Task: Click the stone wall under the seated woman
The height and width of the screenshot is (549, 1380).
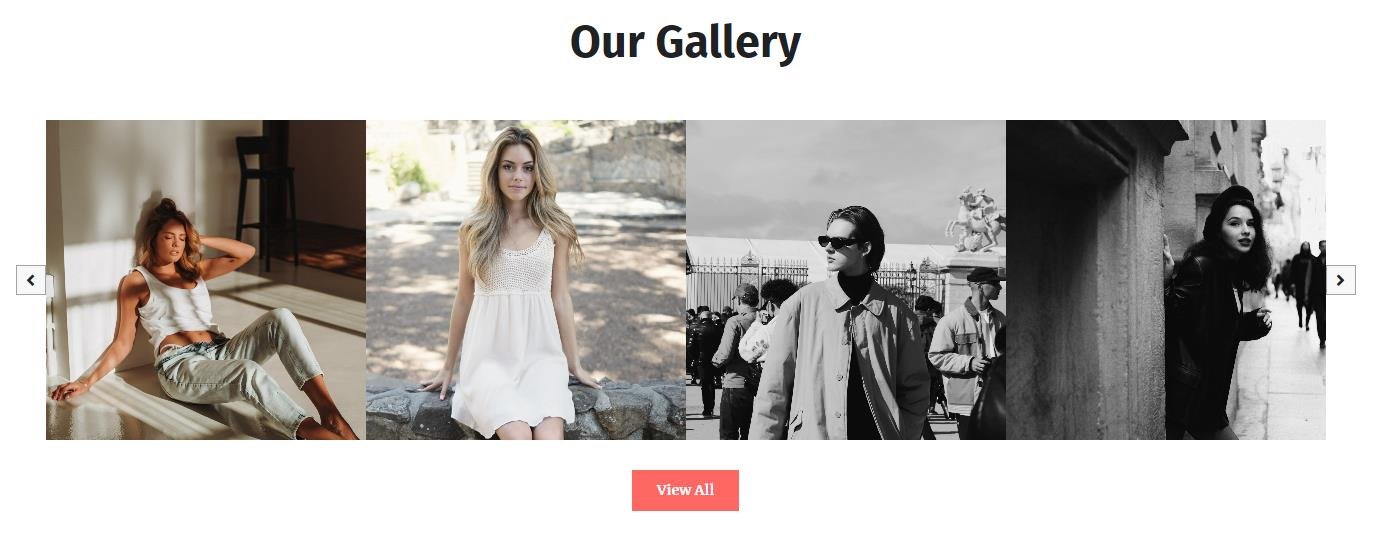Action: 526,410
